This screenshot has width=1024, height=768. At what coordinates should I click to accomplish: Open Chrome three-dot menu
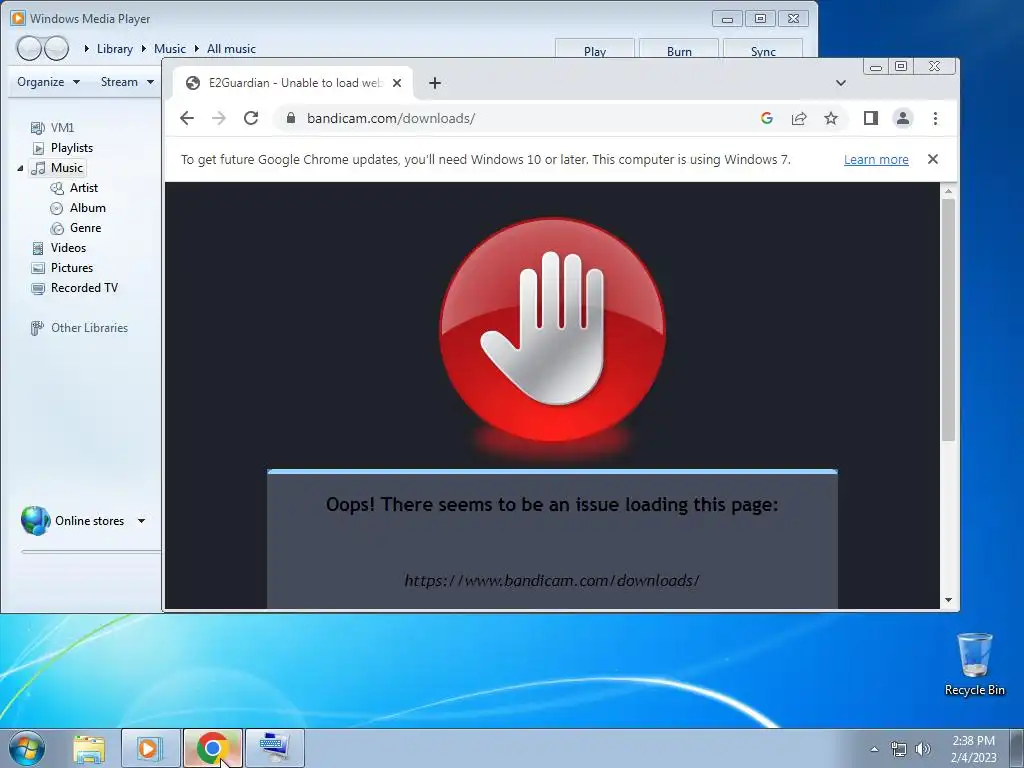point(935,118)
